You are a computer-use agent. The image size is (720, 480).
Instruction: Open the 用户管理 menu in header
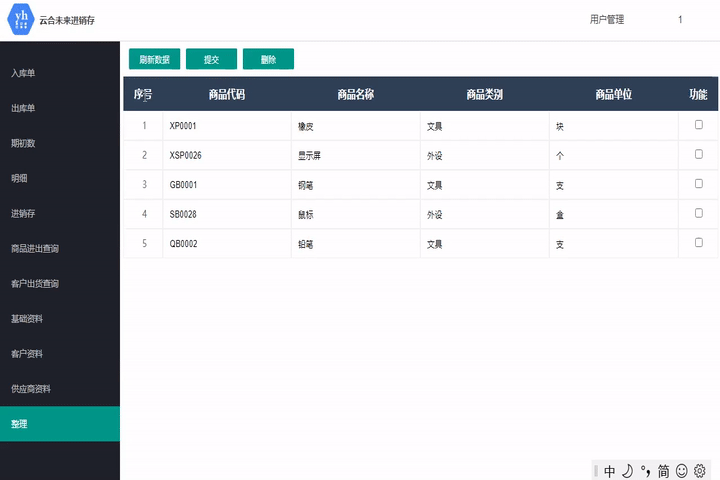(x=607, y=20)
